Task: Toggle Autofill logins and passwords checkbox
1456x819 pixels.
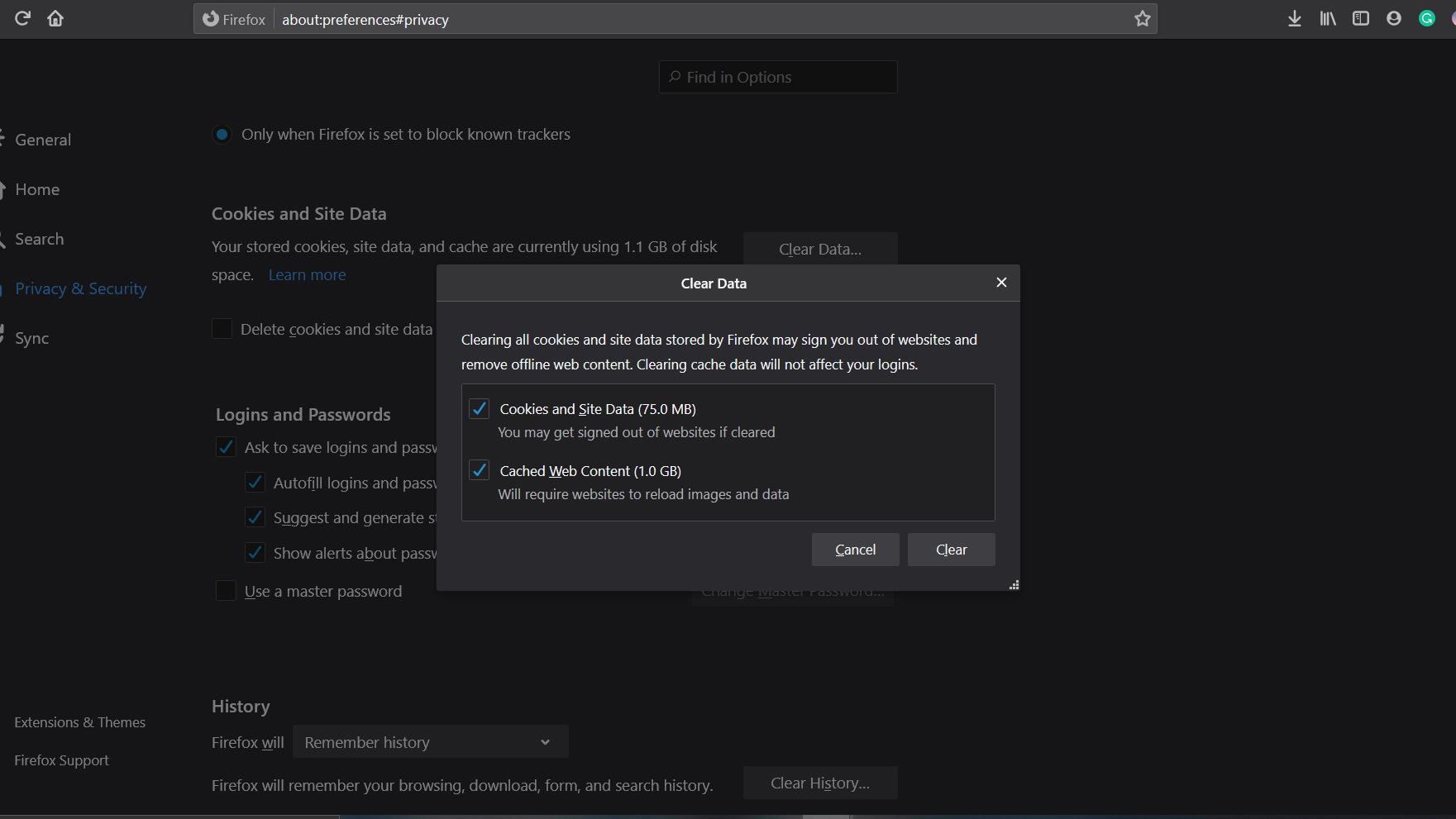Action: coord(255,483)
